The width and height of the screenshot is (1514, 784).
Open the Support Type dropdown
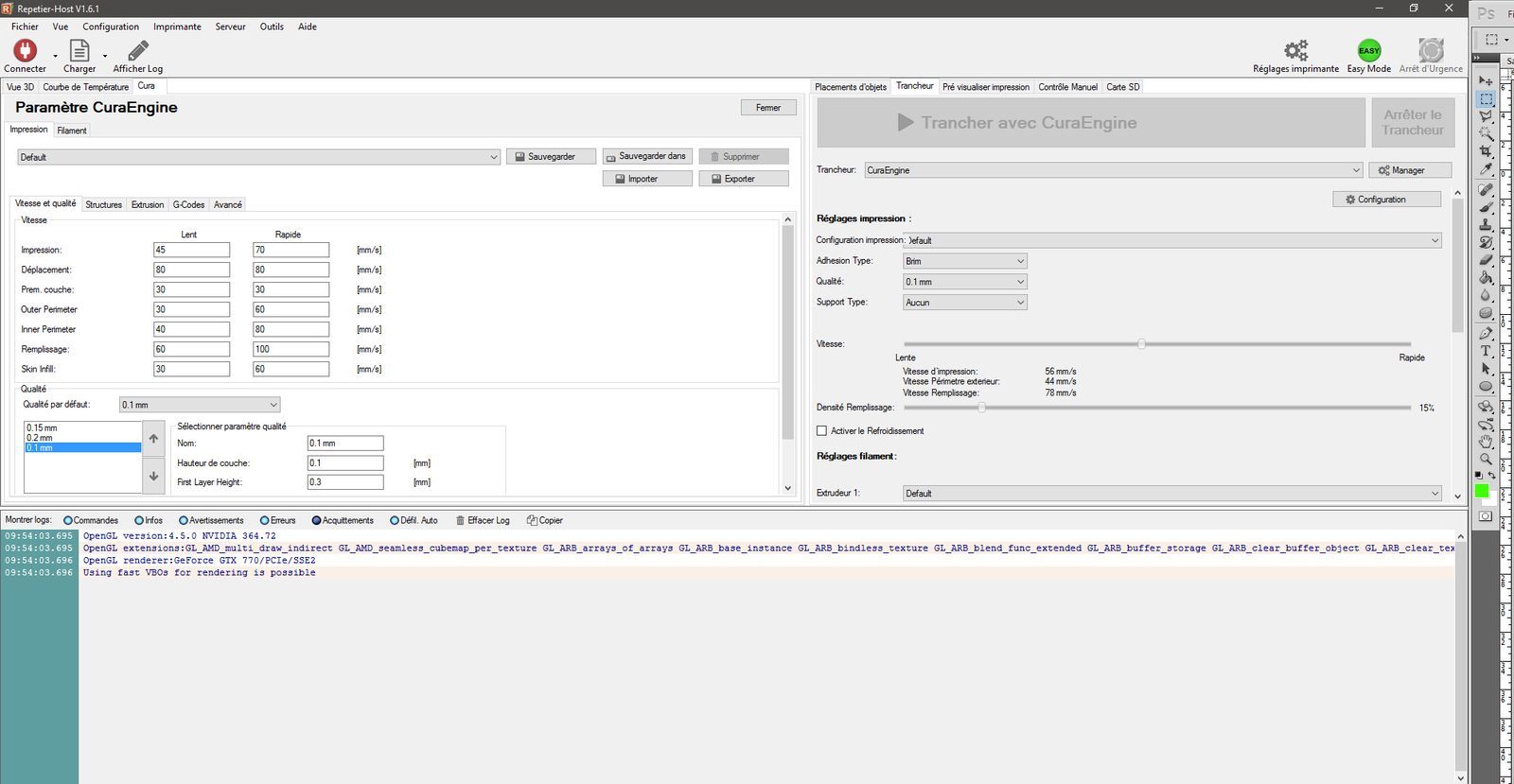click(965, 303)
